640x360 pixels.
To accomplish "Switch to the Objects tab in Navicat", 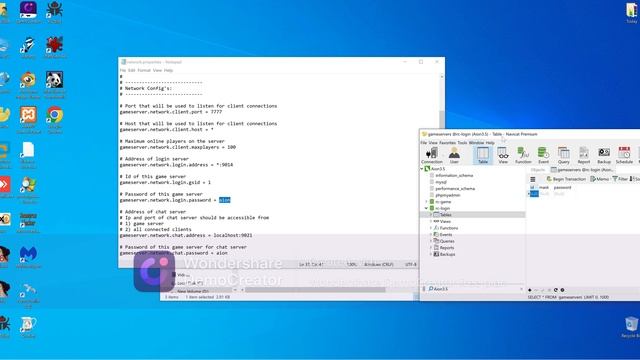I will click(x=538, y=169).
